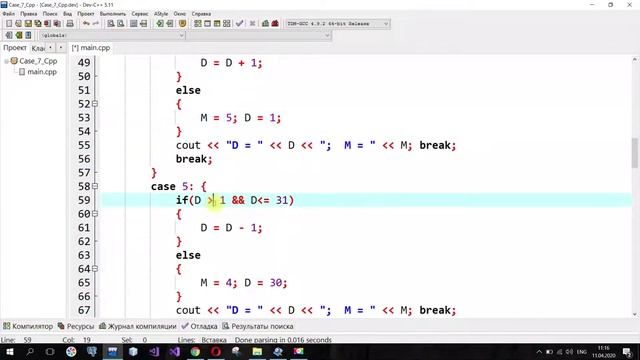This screenshot has height=360, width=640.
Task: Click the third icon on second toolbar row
Action: tap(28, 36)
